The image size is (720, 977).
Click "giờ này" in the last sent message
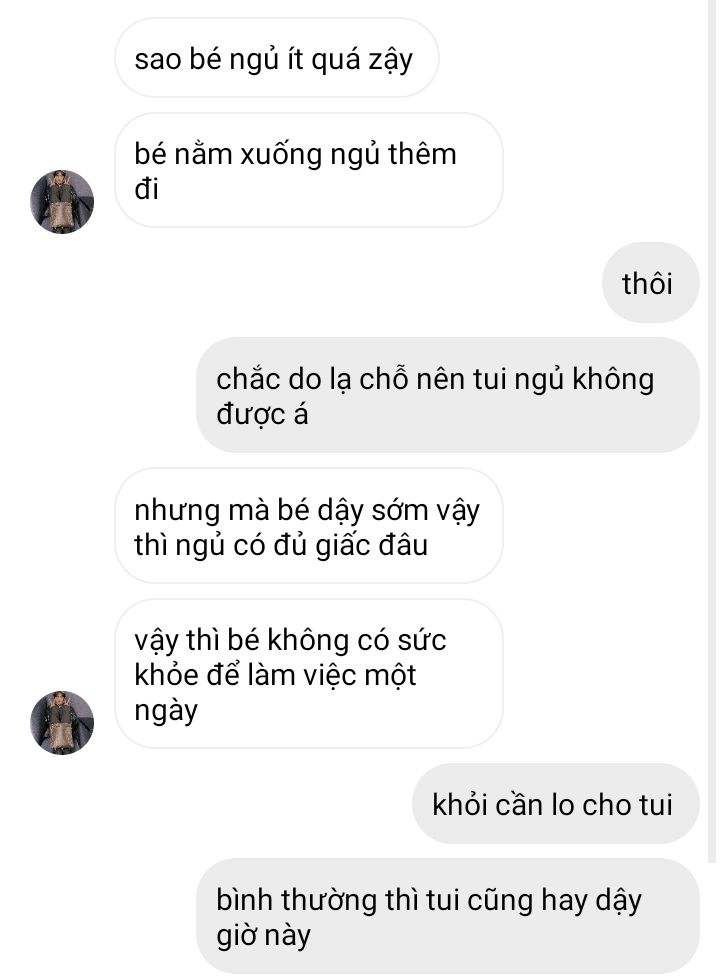pyautogui.click(x=263, y=935)
